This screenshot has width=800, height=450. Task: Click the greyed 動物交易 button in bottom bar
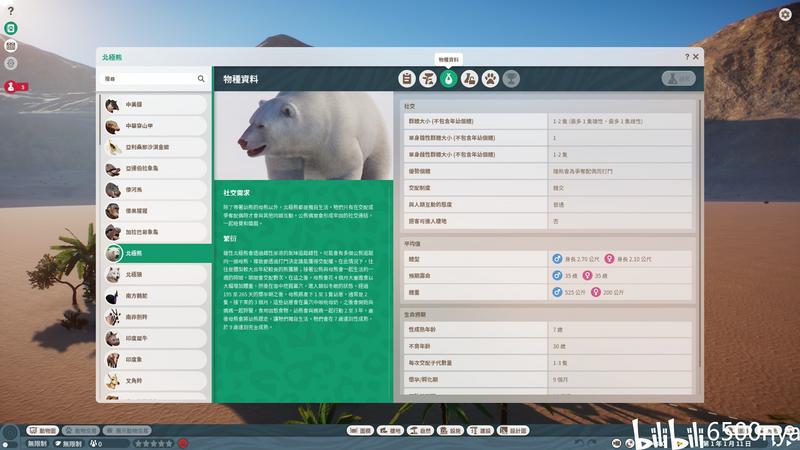(81, 431)
